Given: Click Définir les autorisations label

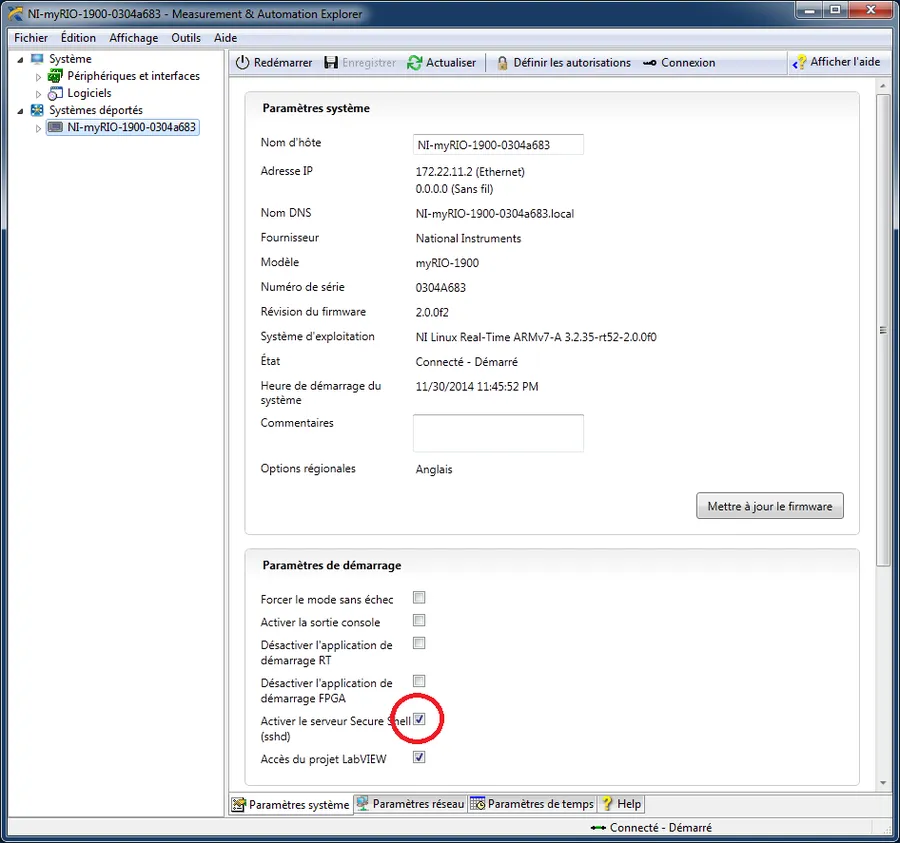Looking at the screenshot, I should 572,63.
